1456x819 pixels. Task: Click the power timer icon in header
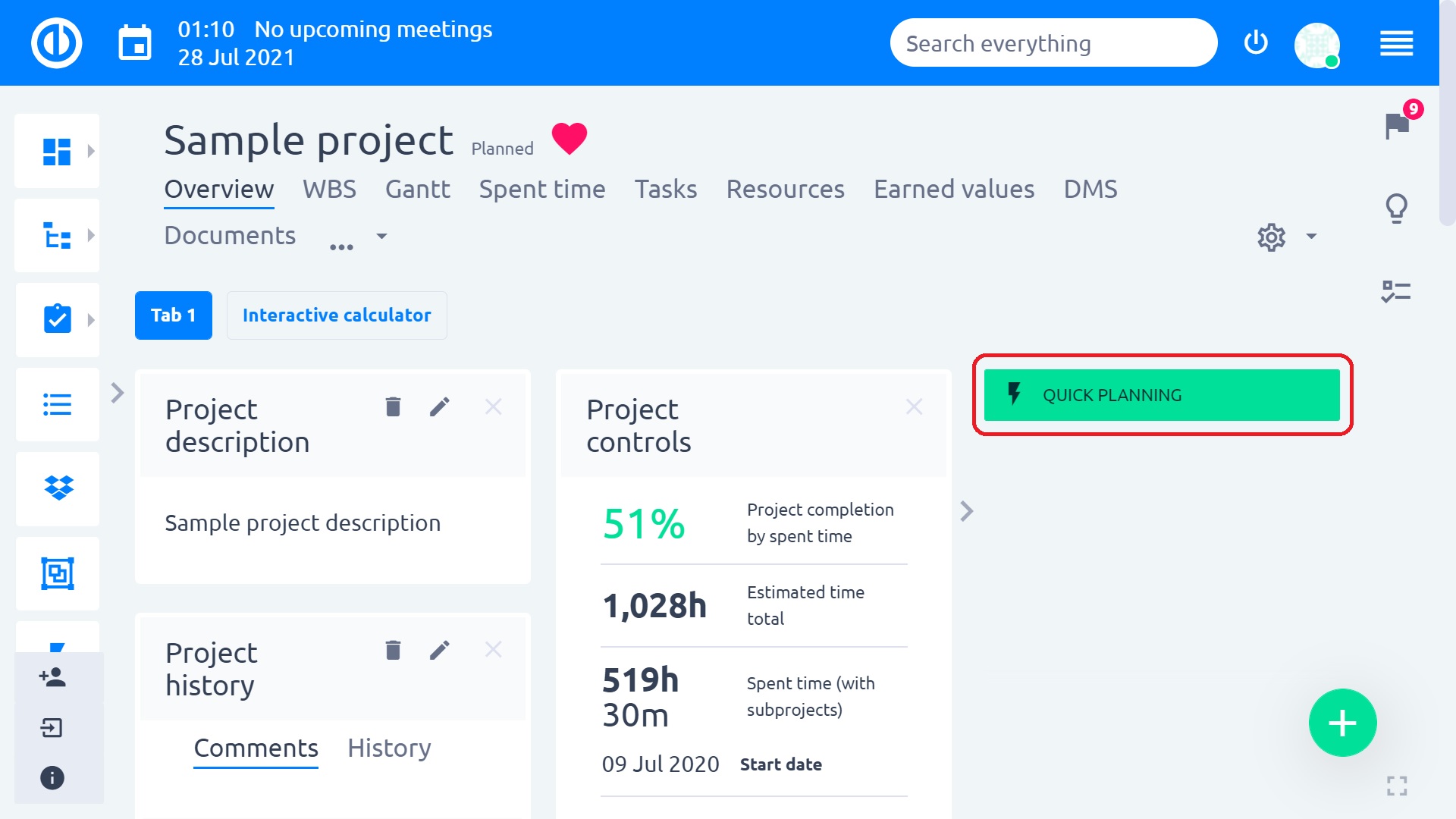pos(1256,42)
